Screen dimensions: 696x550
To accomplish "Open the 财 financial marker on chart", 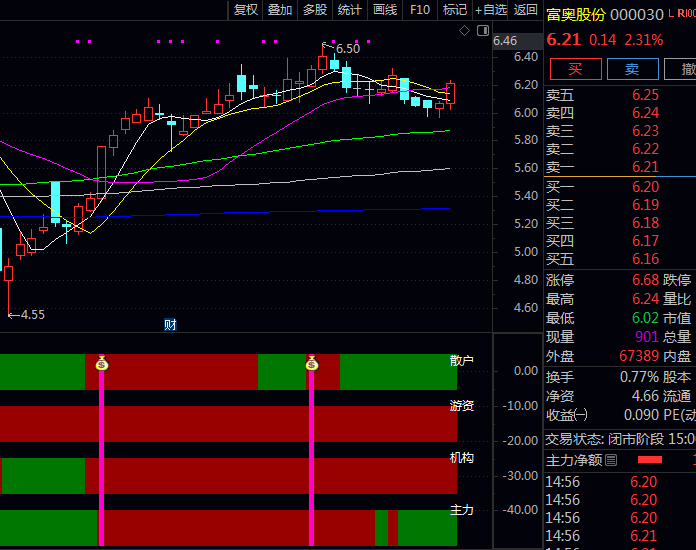I will click(170, 325).
